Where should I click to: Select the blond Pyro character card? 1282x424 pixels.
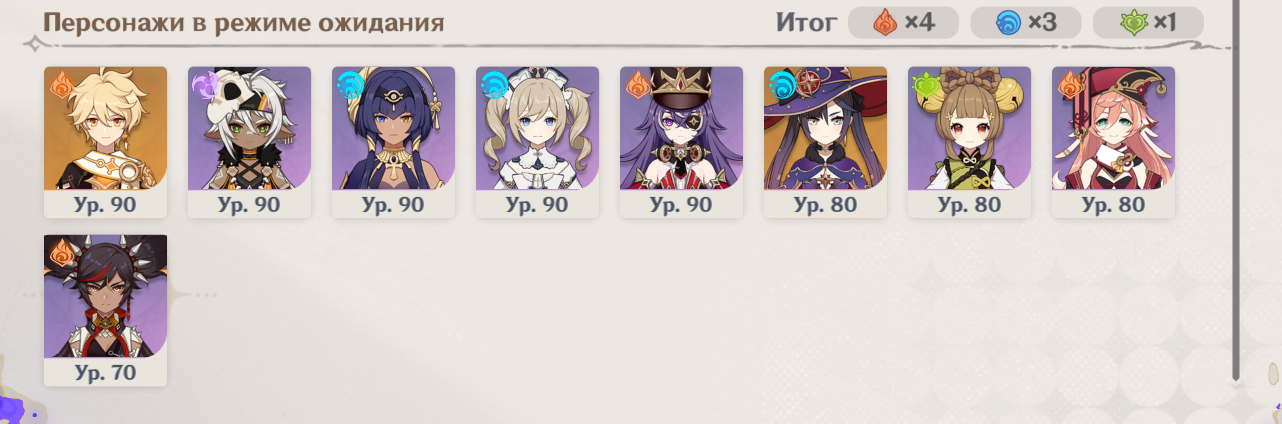[105, 142]
